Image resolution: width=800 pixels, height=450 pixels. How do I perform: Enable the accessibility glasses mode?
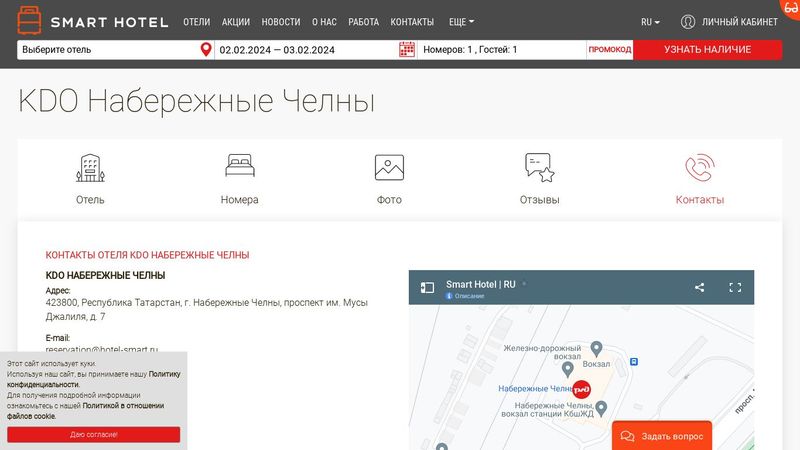click(790, 6)
